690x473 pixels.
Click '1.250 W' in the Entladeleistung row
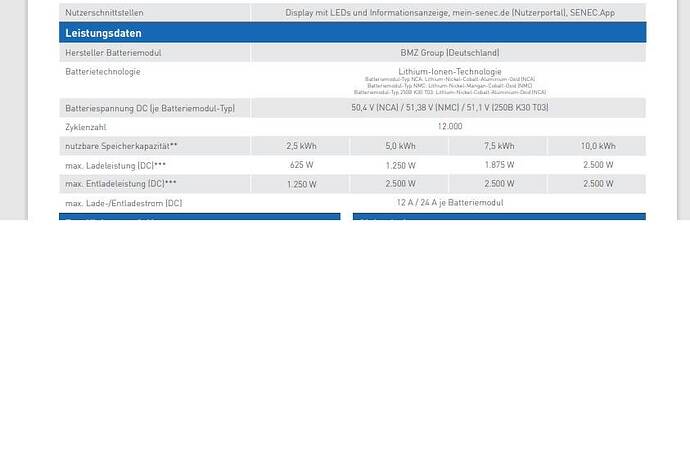301,184
